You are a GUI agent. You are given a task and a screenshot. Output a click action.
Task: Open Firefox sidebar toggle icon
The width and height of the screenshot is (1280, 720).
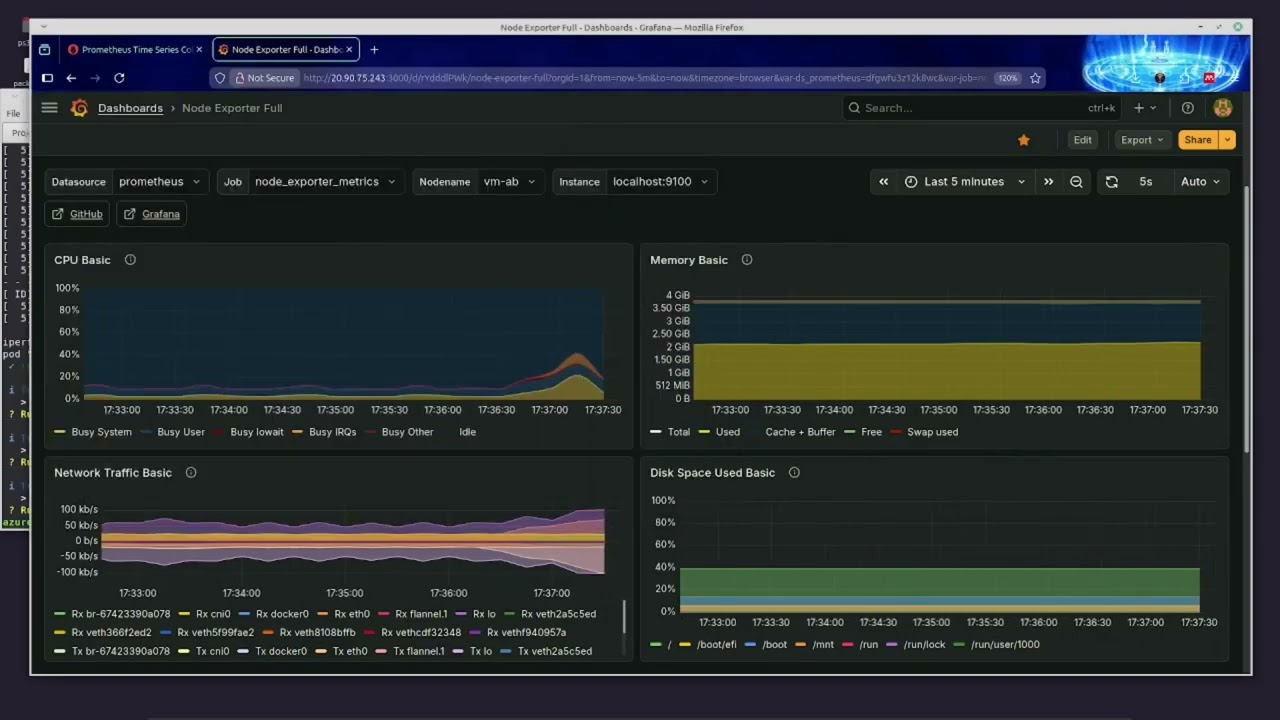pos(47,78)
